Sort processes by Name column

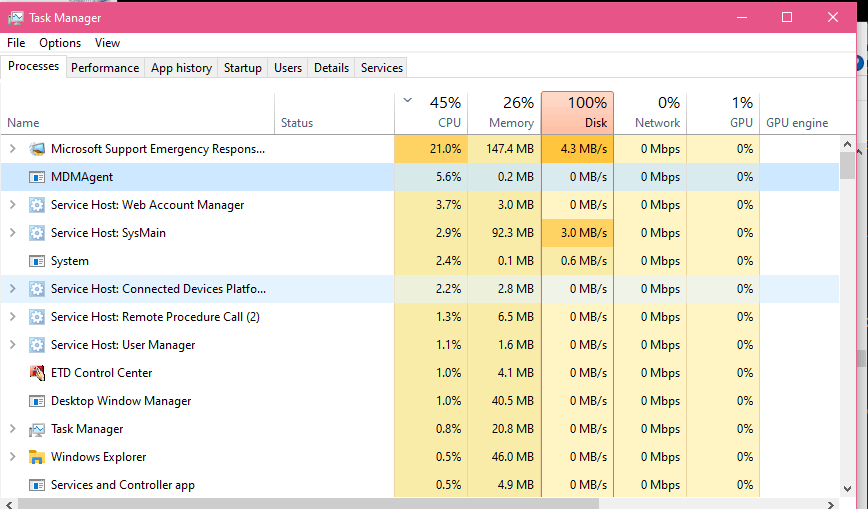pyautogui.click(x=137, y=114)
